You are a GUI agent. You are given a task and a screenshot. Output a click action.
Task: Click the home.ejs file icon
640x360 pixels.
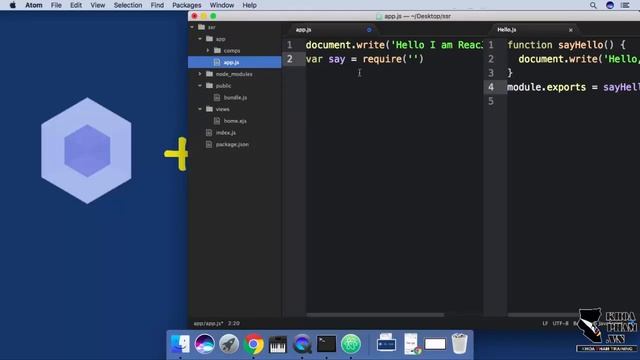[x=217, y=121]
